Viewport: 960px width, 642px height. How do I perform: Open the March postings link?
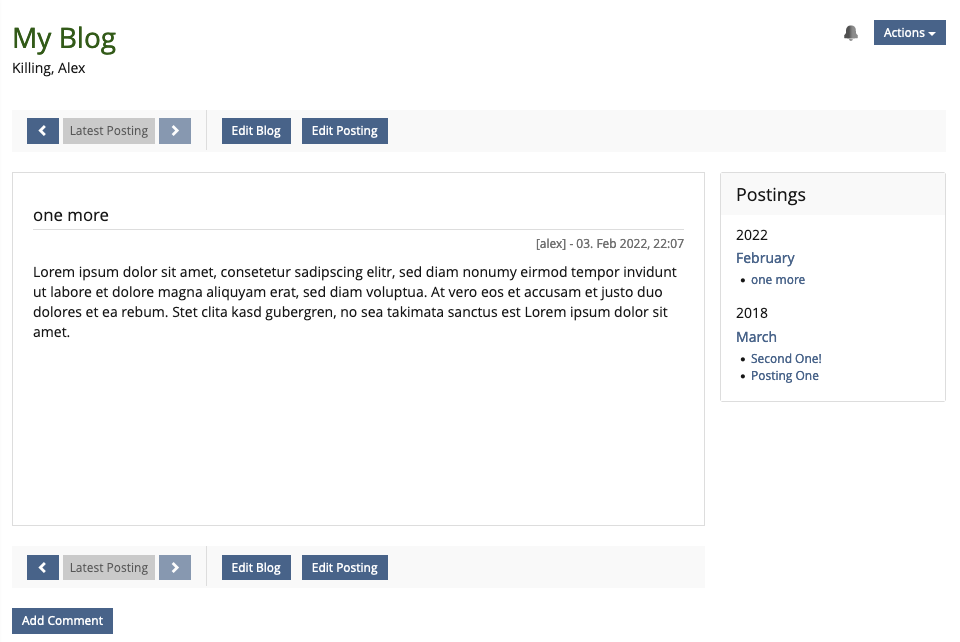(756, 337)
